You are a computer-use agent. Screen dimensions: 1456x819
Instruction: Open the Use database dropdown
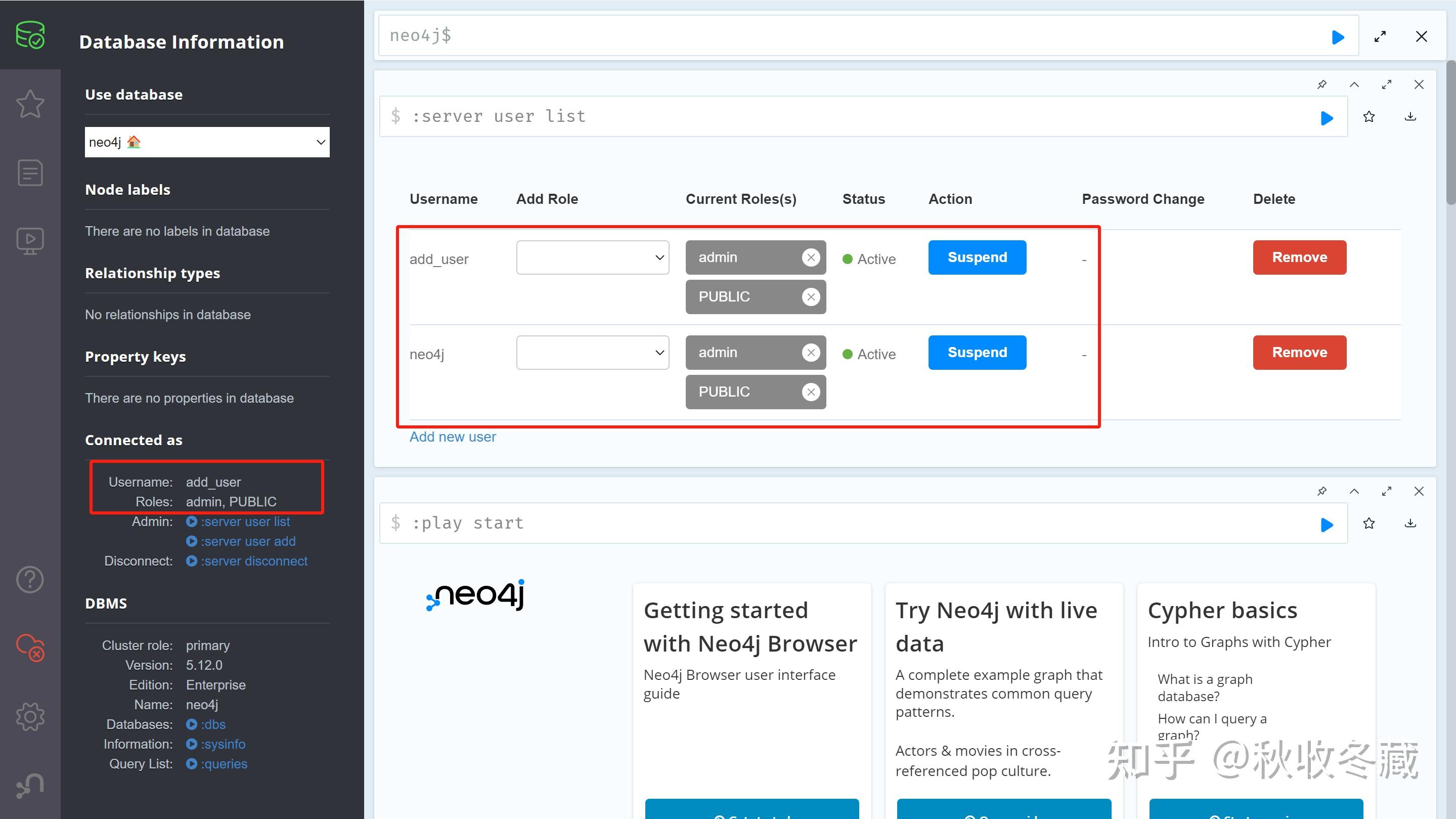click(x=207, y=142)
